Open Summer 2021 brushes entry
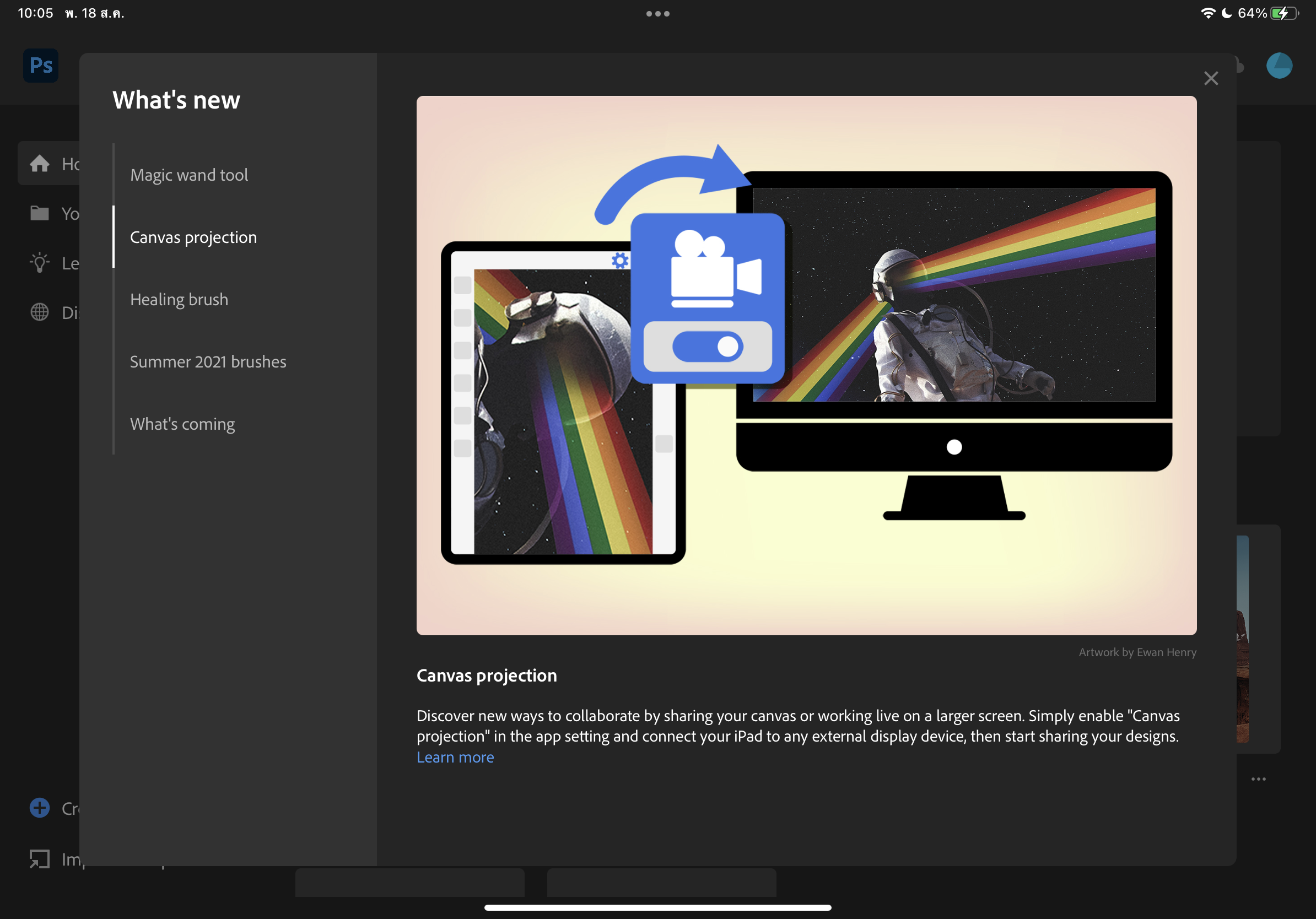 tap(208, 361)
